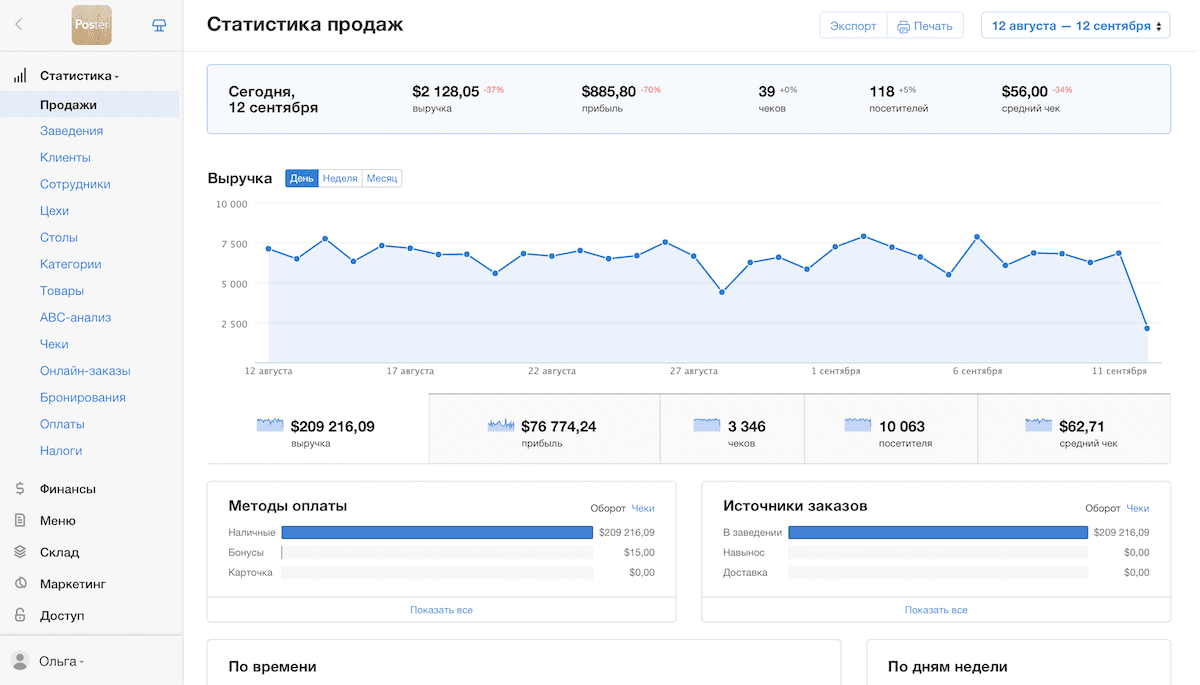
Task: Select the День chart period
Action: [302, 178]
